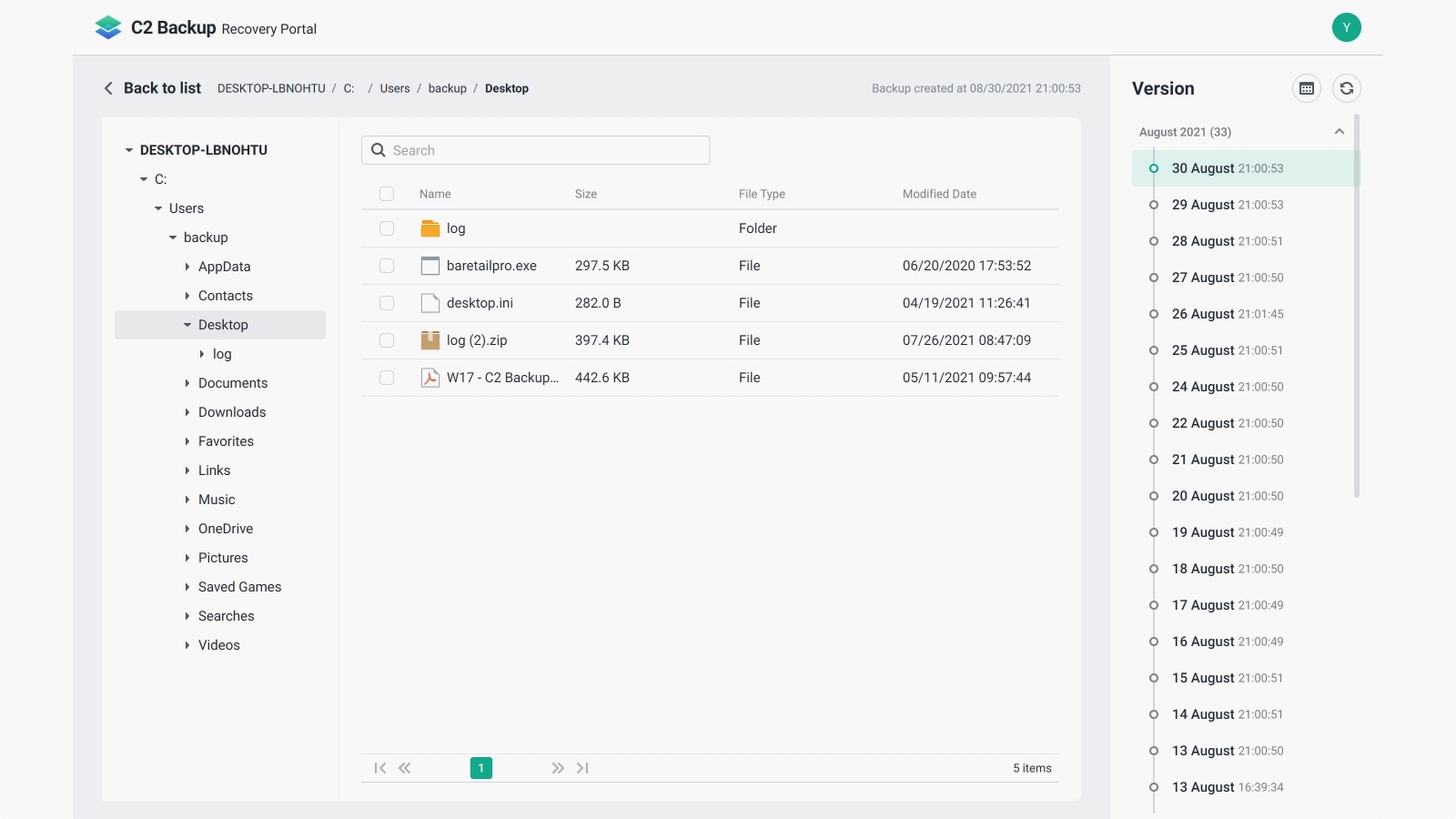Open the Downloads folder in tree

coord(232,412)
